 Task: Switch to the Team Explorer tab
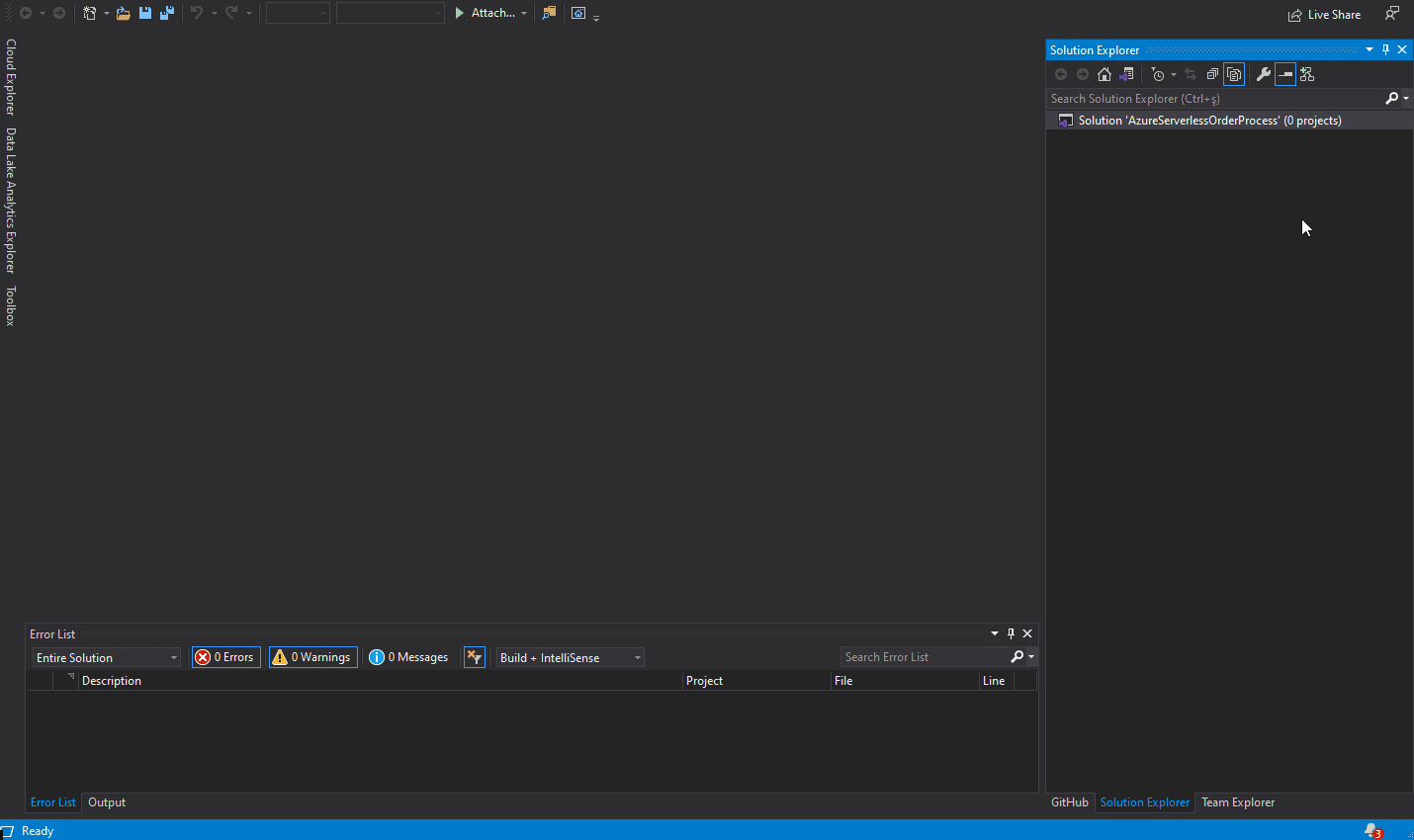point(1238,802)
